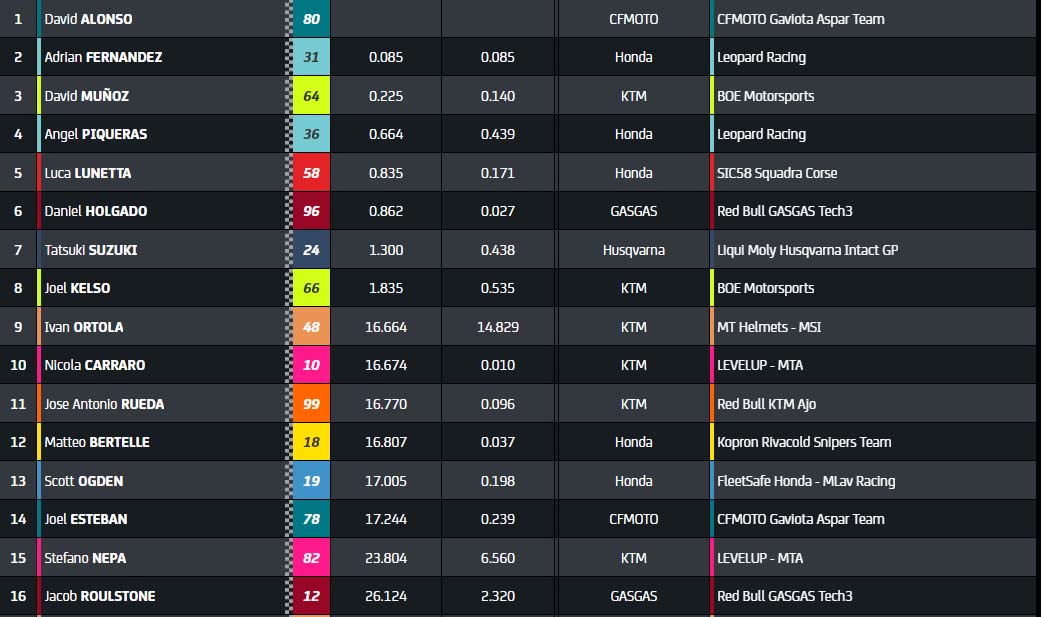Select David Muñoz in third place
1041x617 pixels.
(86, 96)
